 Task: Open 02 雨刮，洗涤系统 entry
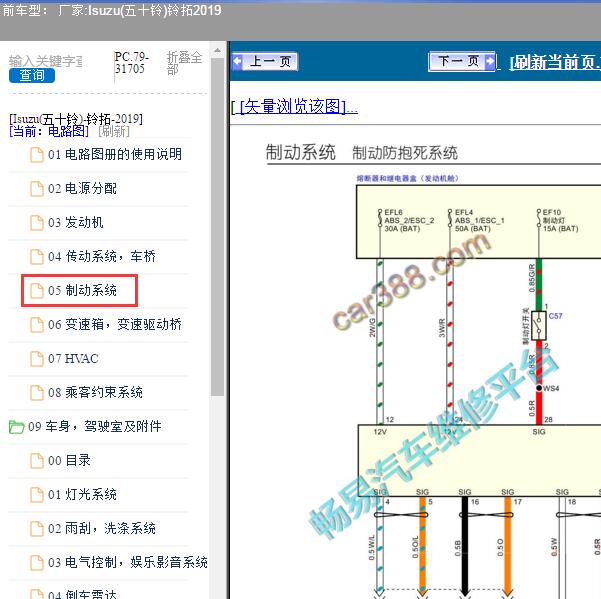(x=102, y=528)
